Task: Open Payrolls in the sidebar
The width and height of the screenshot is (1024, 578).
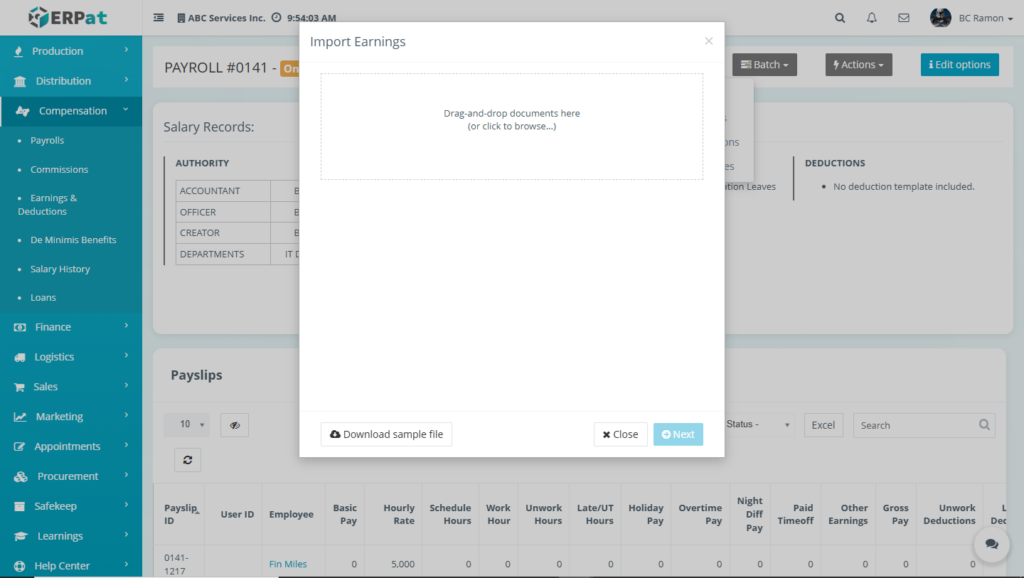Action: tap(47, 140)
